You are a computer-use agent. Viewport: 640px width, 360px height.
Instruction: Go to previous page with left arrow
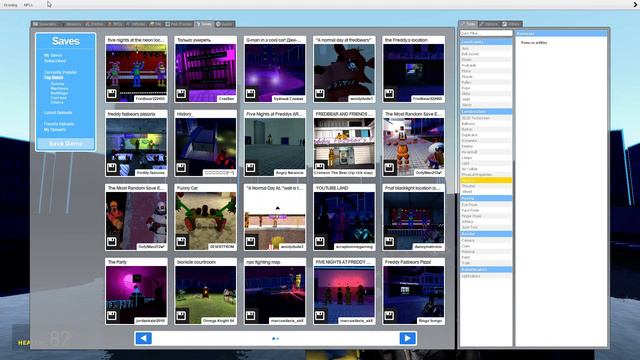[x=143, y=338]
